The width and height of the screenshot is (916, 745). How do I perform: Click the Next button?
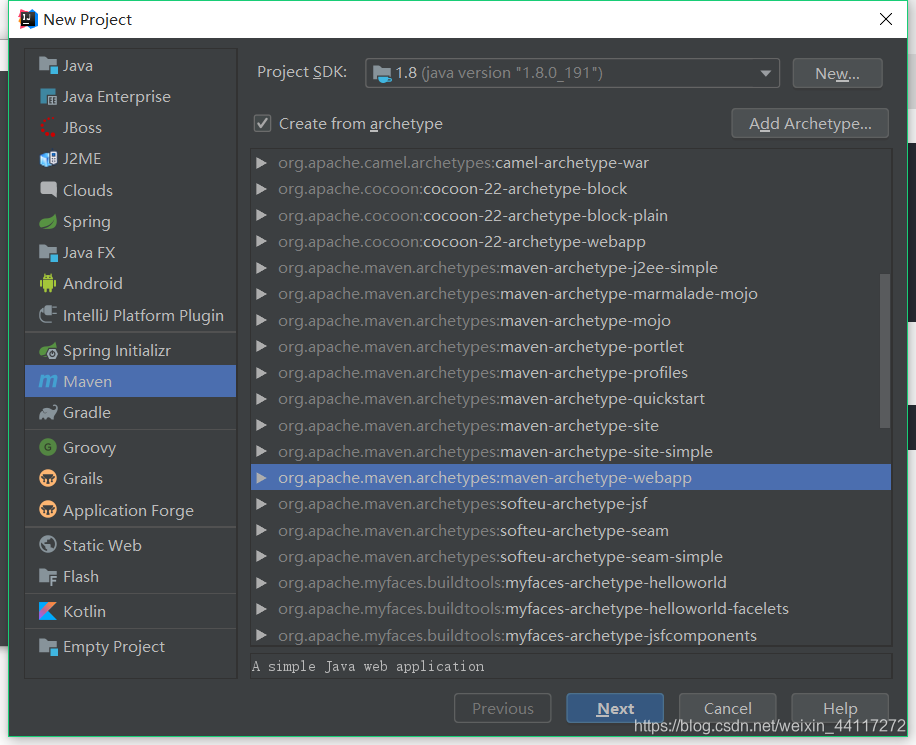615,708
